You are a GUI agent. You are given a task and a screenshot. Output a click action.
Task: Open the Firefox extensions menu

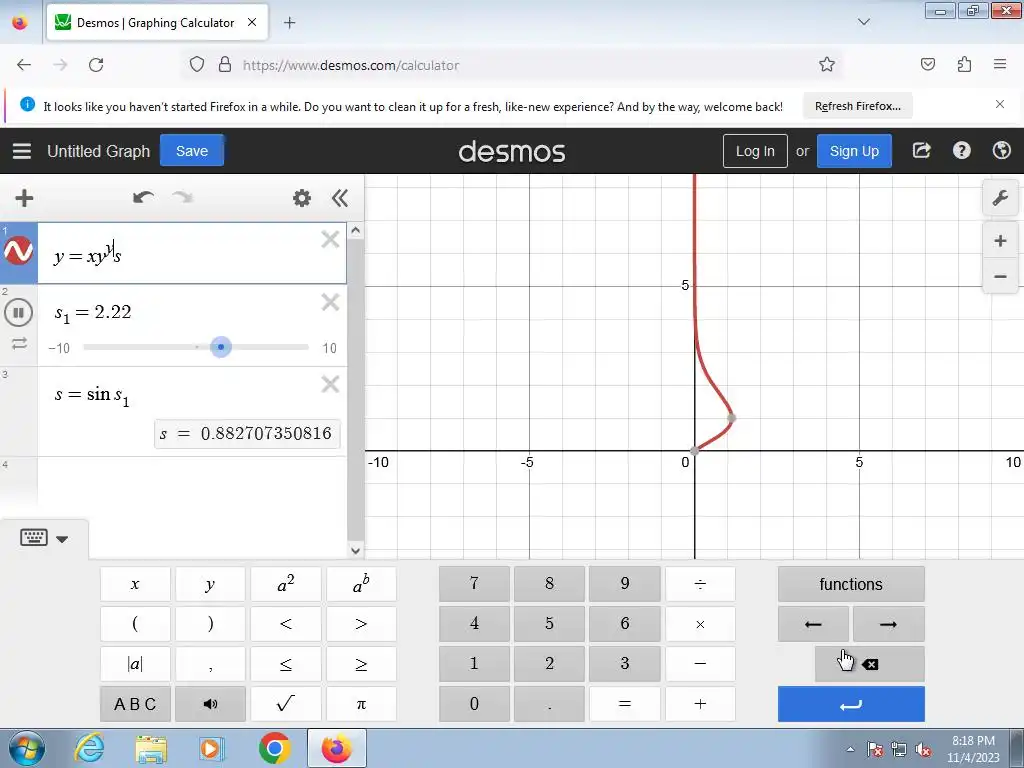[964, 64]
